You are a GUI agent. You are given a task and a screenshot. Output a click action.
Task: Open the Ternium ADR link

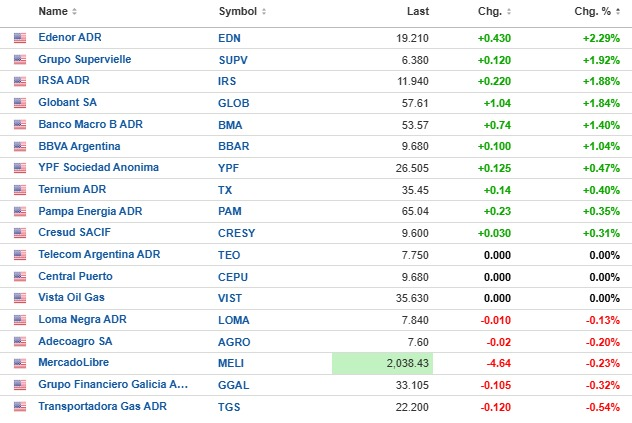pos(72,189)
